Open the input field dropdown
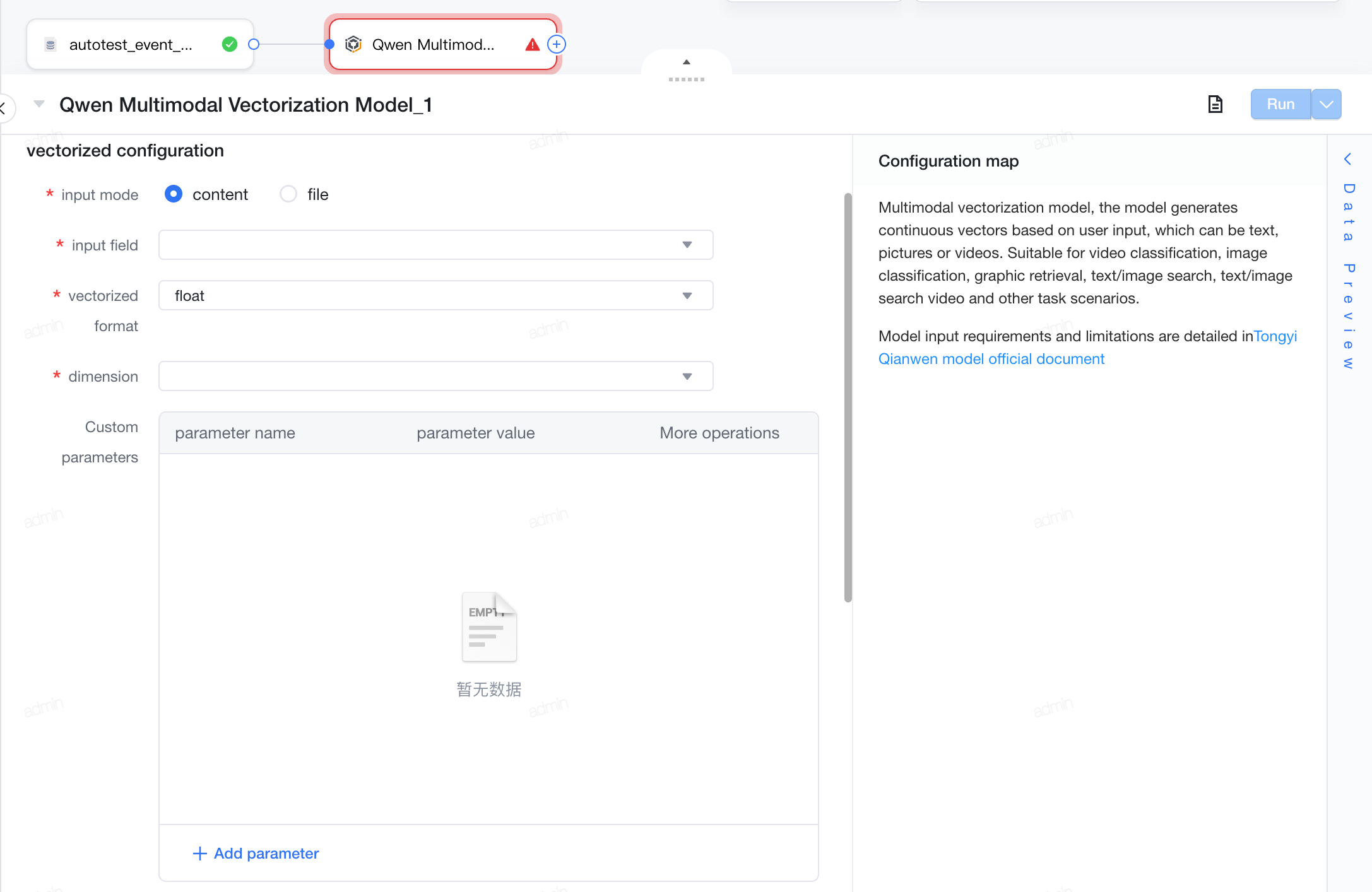 click(435, 245)
